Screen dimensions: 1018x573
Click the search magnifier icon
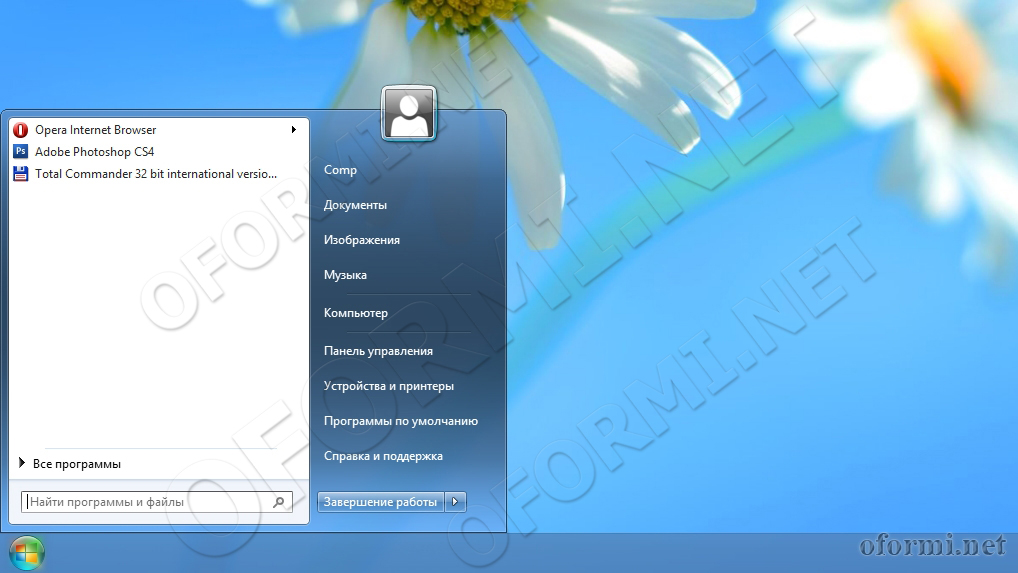point(279,502)
